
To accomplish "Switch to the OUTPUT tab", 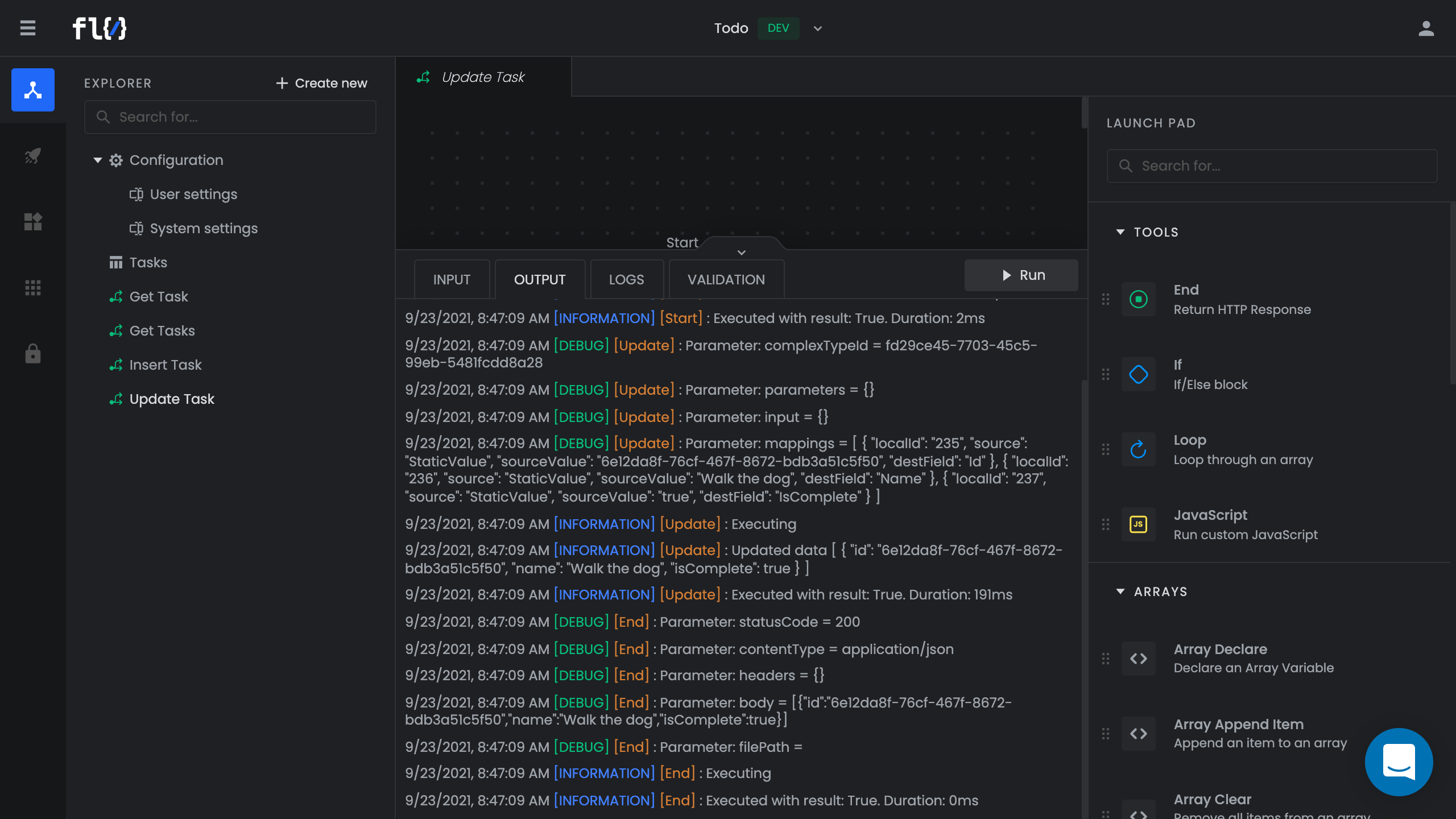I will tap(540, 279).
